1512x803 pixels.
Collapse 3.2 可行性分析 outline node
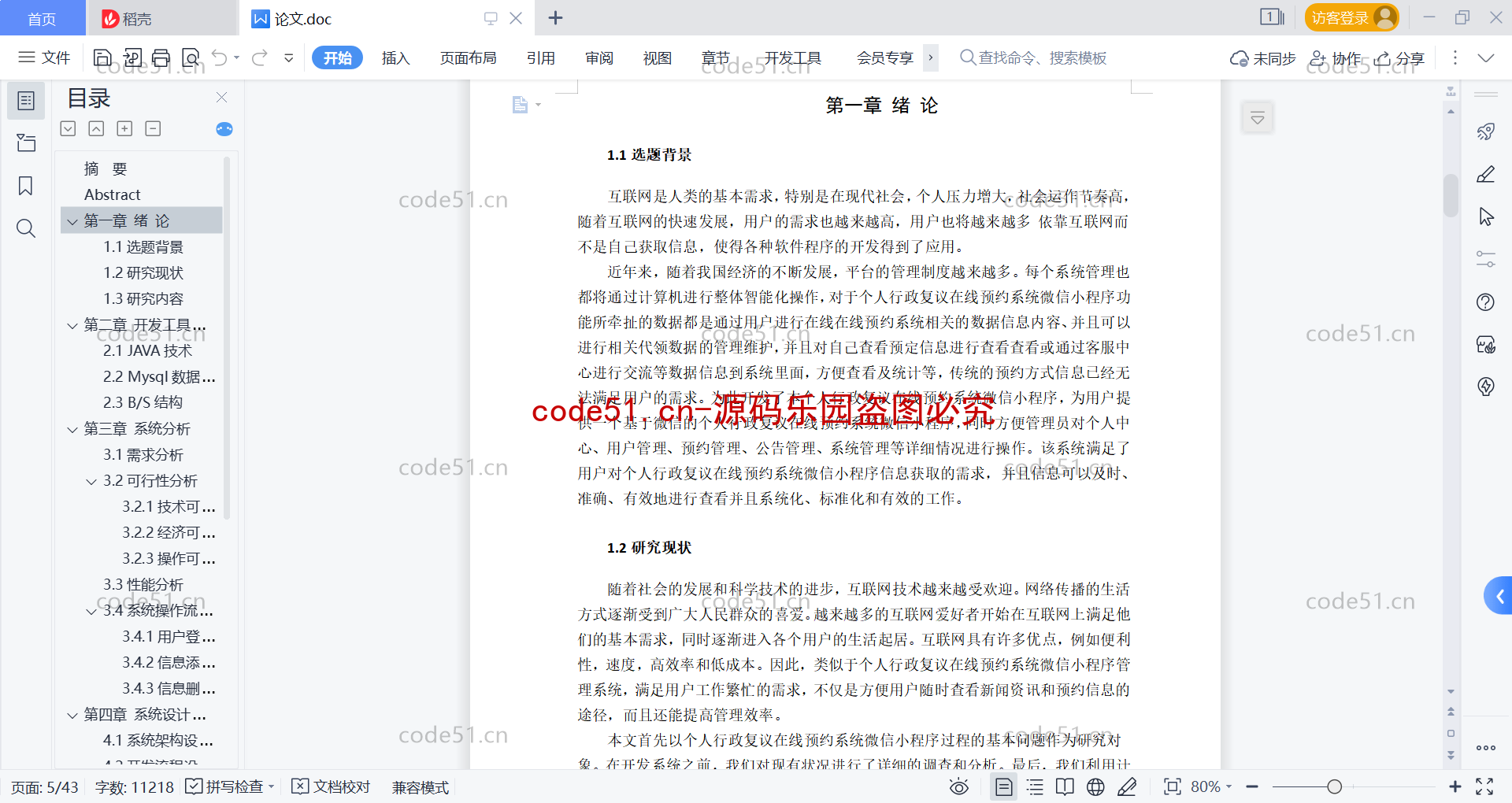tap(91, 481)
